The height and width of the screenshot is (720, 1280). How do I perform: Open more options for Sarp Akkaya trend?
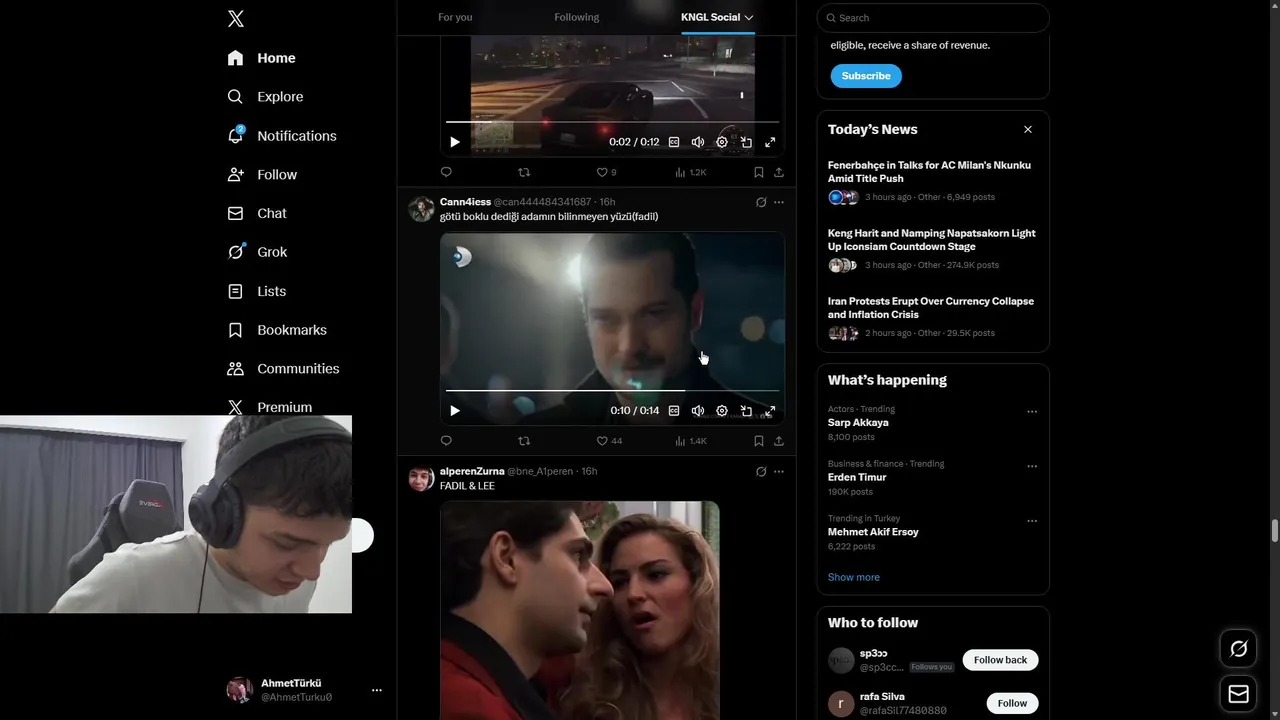coord(1032,412)
